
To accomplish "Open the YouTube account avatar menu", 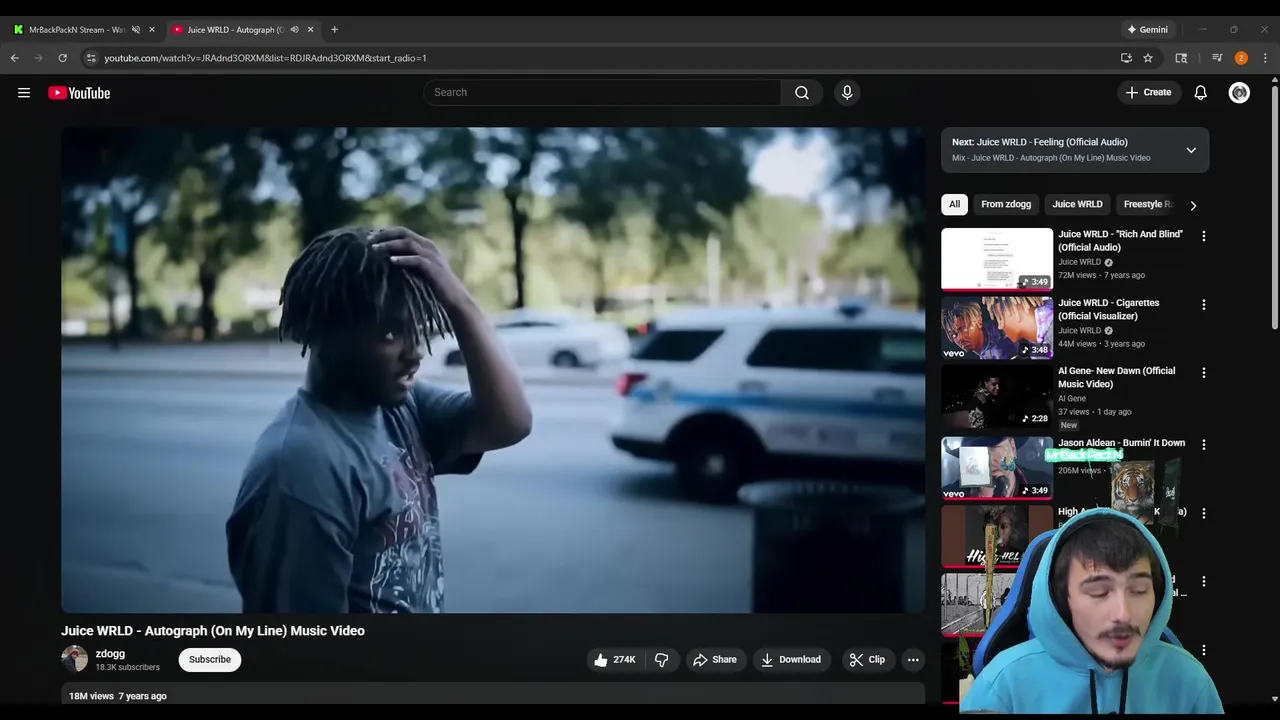I will (1239, 93).
